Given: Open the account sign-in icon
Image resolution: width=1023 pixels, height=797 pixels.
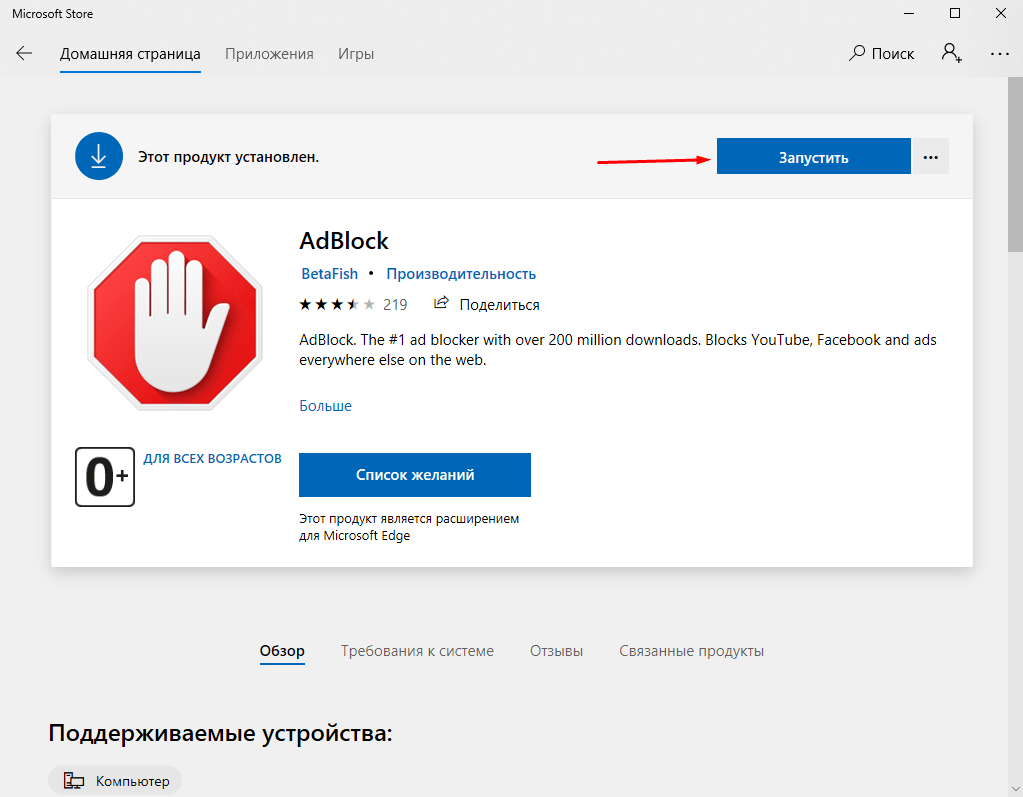Looking at the screenshot, I should point(951,53).
